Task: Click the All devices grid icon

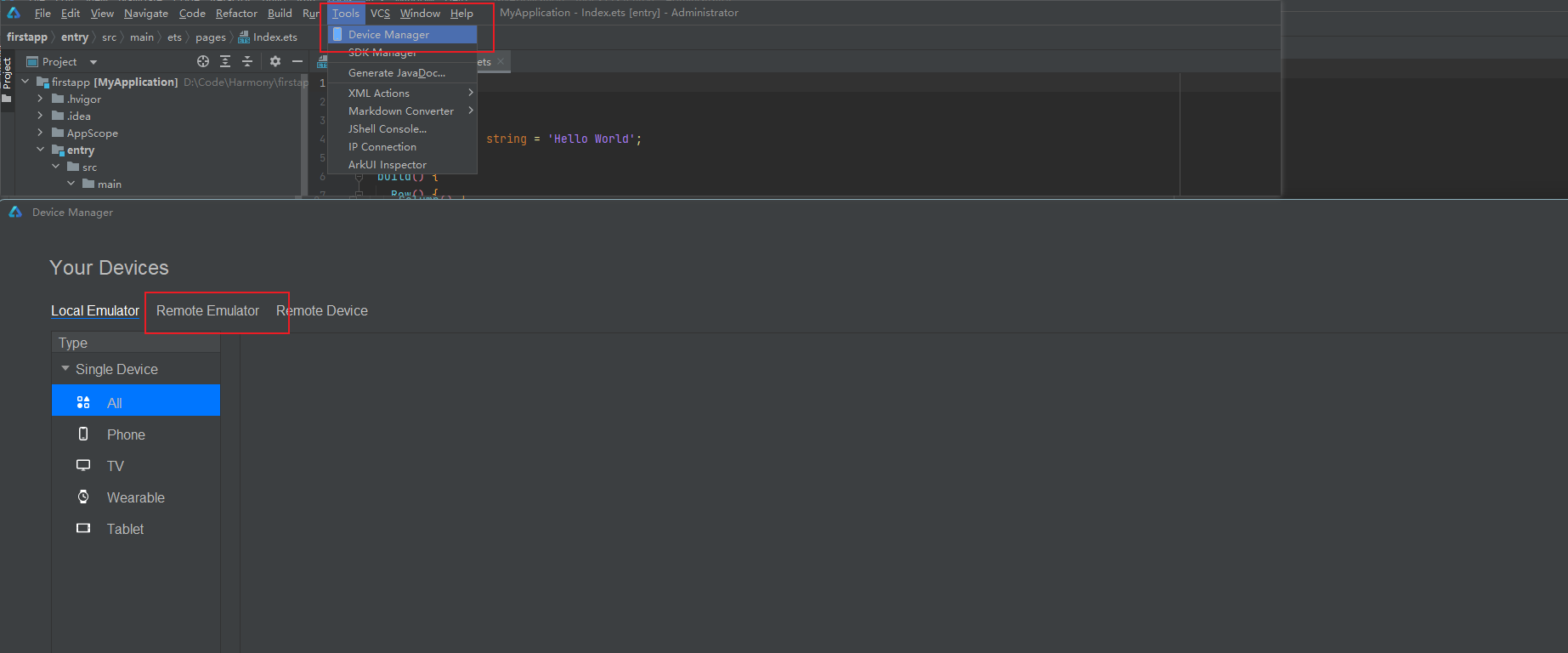Action: tap(83, 402)
